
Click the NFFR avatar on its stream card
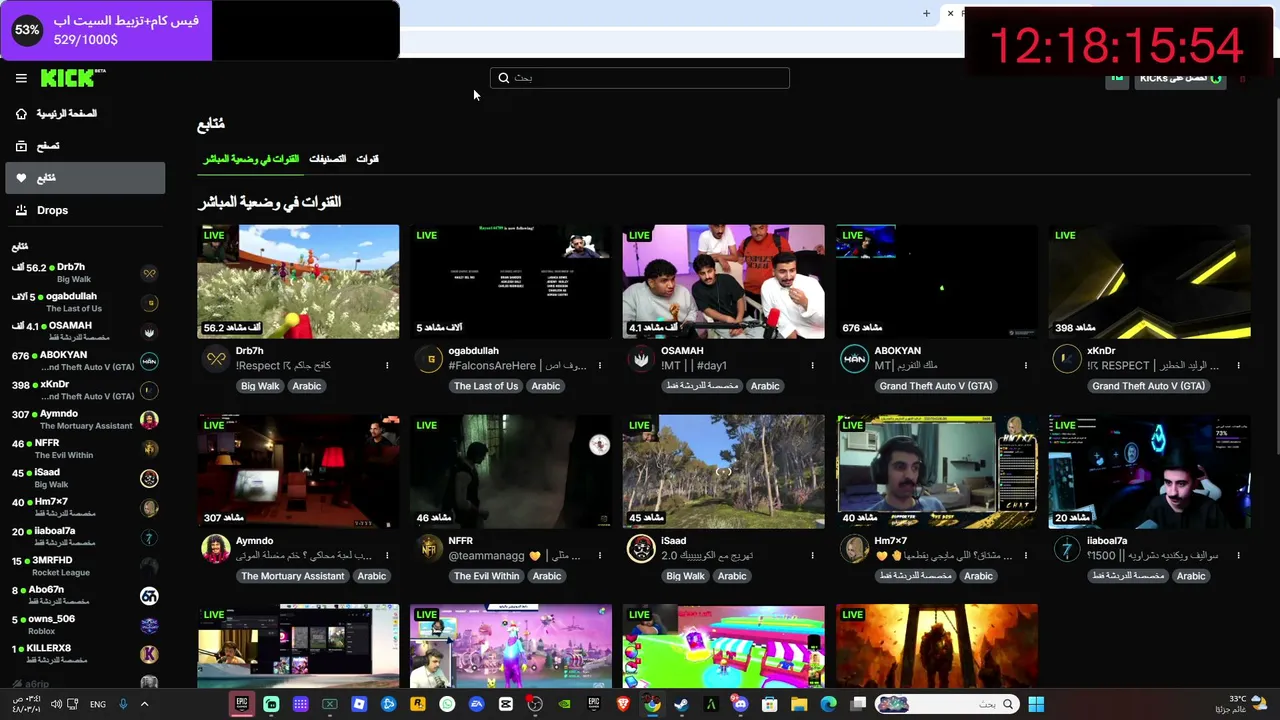coord(429,549)
